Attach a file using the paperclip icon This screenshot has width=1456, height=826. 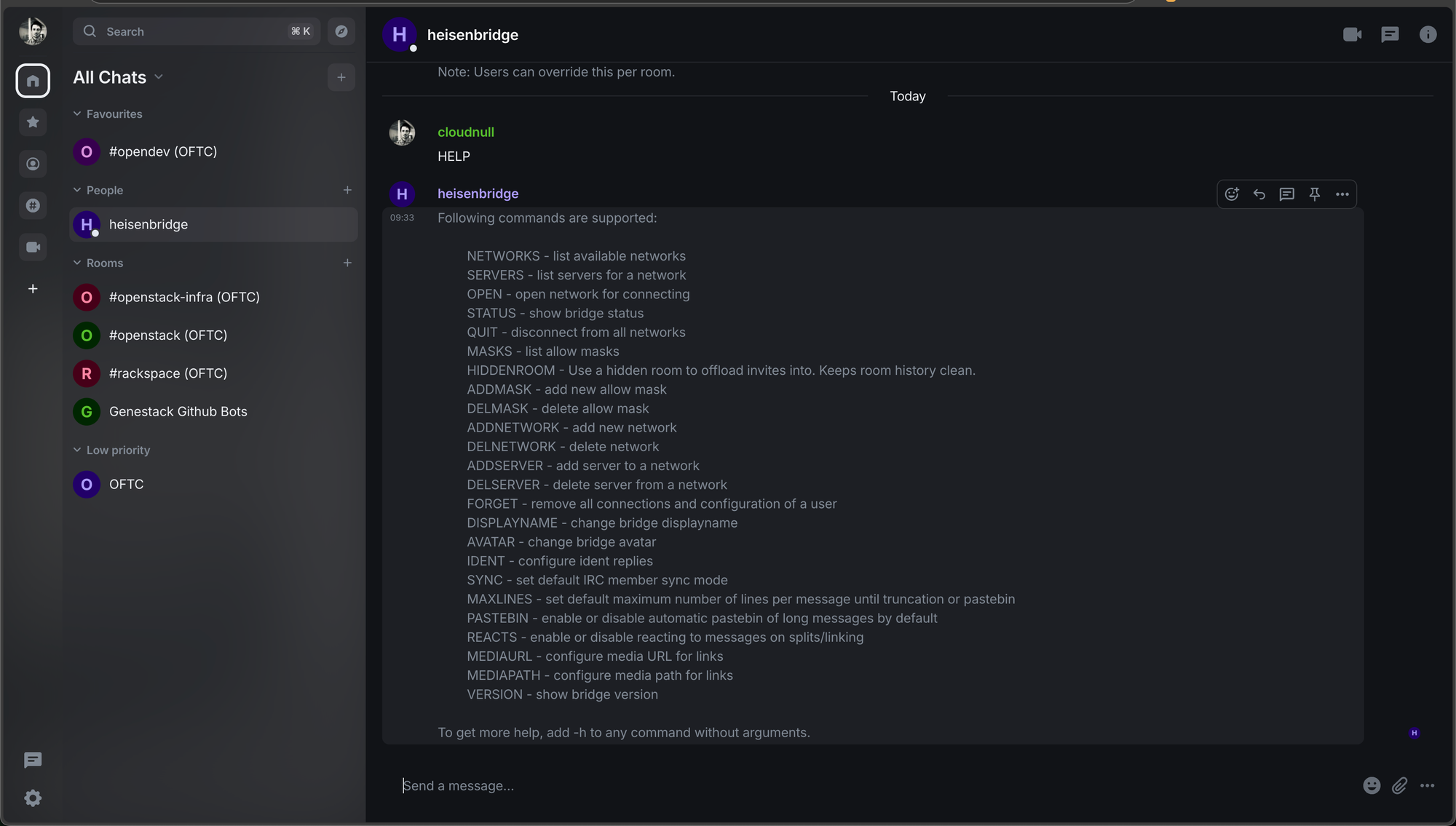pyautogui.click(x=1399, y=785)
